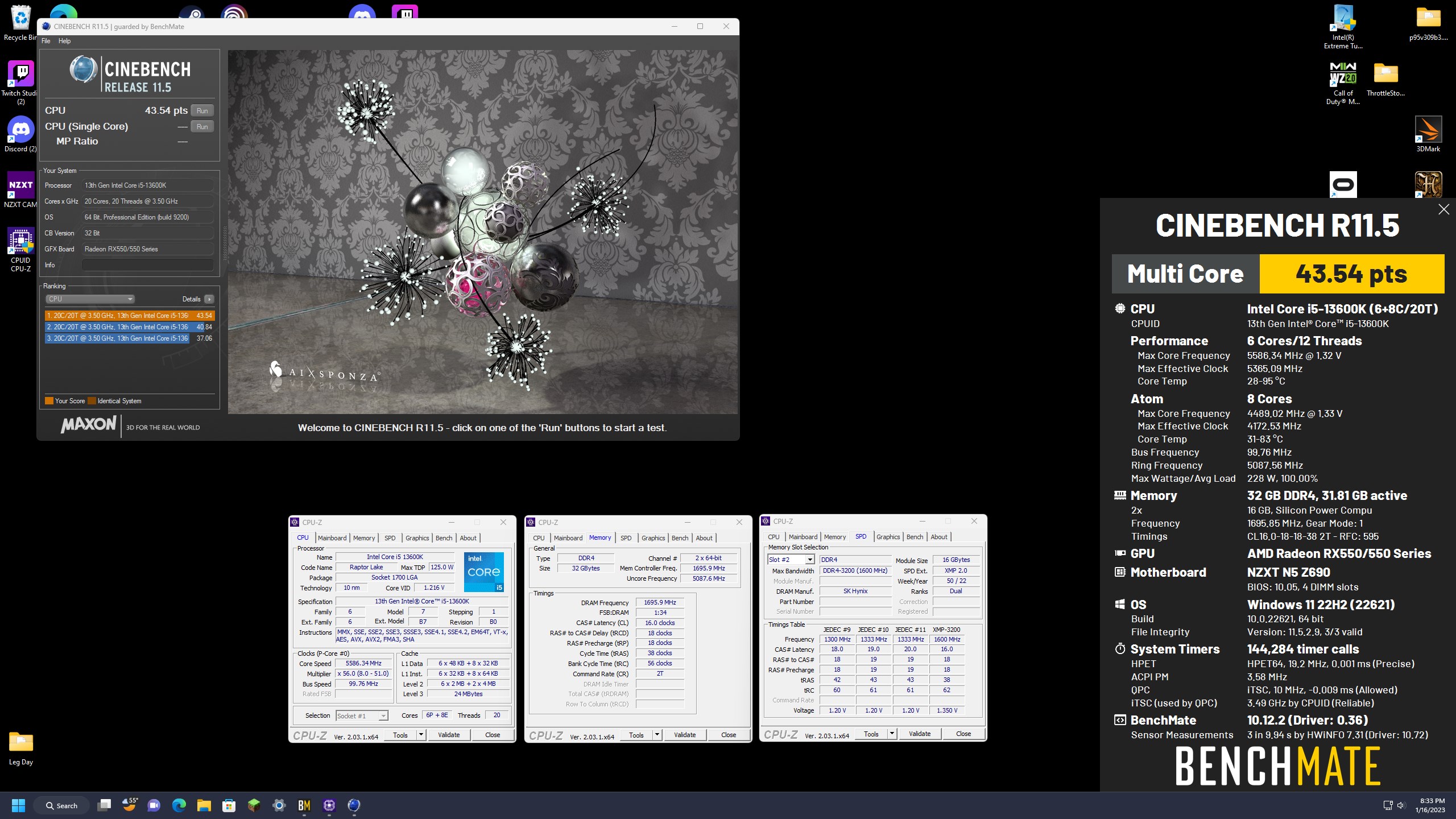Open the ThrottleStop folder icon
The width and height of the screenshot is (1456, 819).
click(1385, 80)
